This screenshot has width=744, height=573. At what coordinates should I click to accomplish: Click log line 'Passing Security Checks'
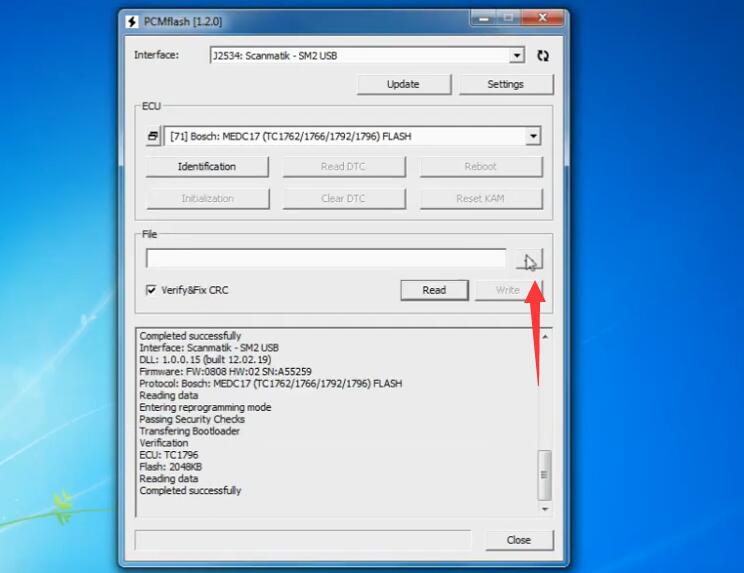pos(192,419)
